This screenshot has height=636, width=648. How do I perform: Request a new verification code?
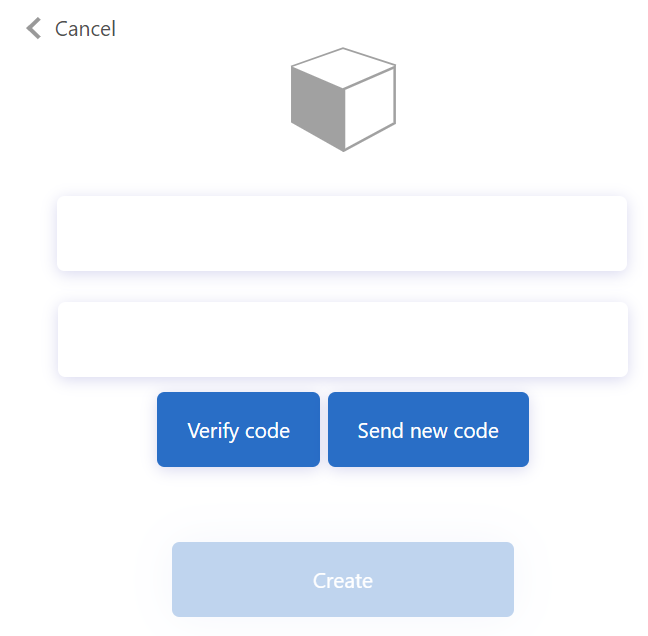(x=428, y=430)
